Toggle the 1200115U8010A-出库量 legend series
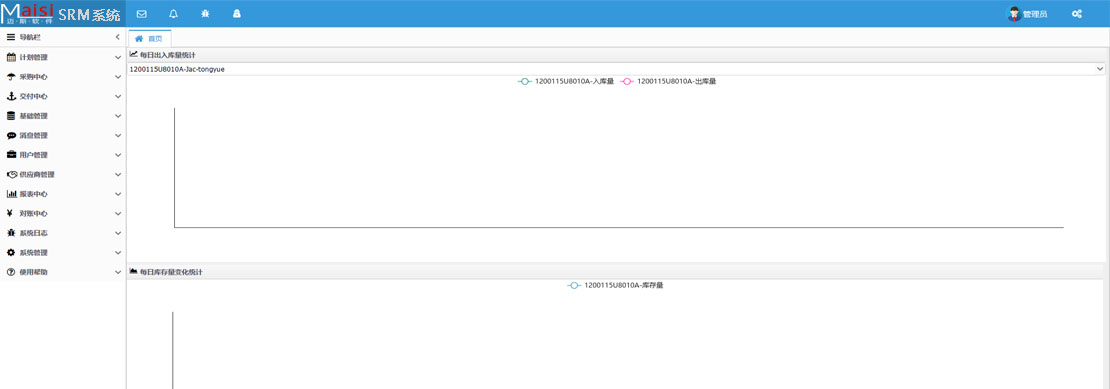Viewport: 1110px width, 389px height. tap(668, 81)
